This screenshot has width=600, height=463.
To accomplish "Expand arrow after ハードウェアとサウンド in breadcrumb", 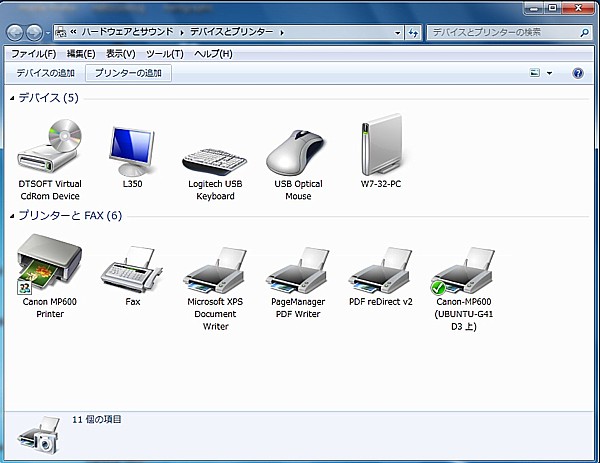I will point(182,33).
